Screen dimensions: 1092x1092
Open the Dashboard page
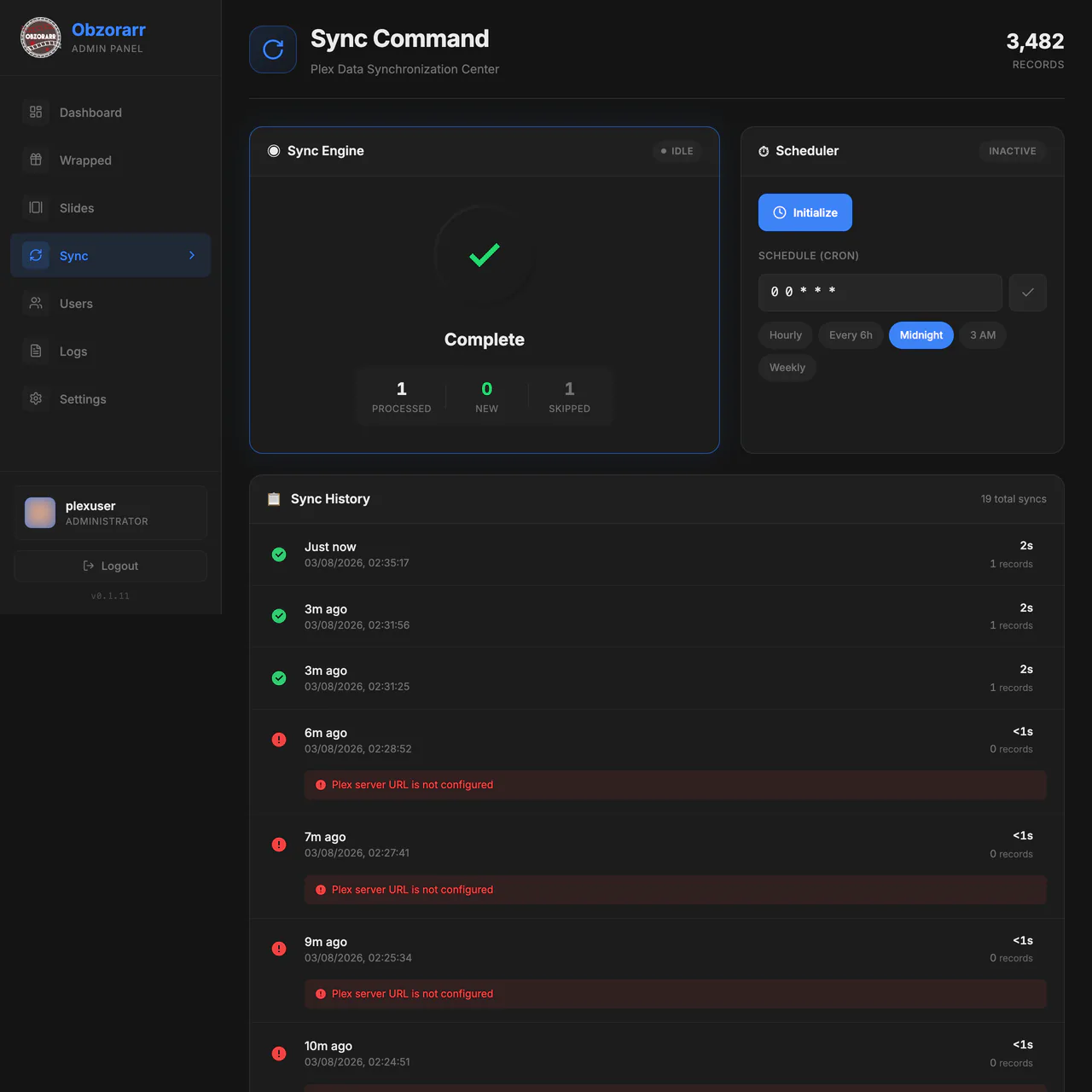[111, 112]
